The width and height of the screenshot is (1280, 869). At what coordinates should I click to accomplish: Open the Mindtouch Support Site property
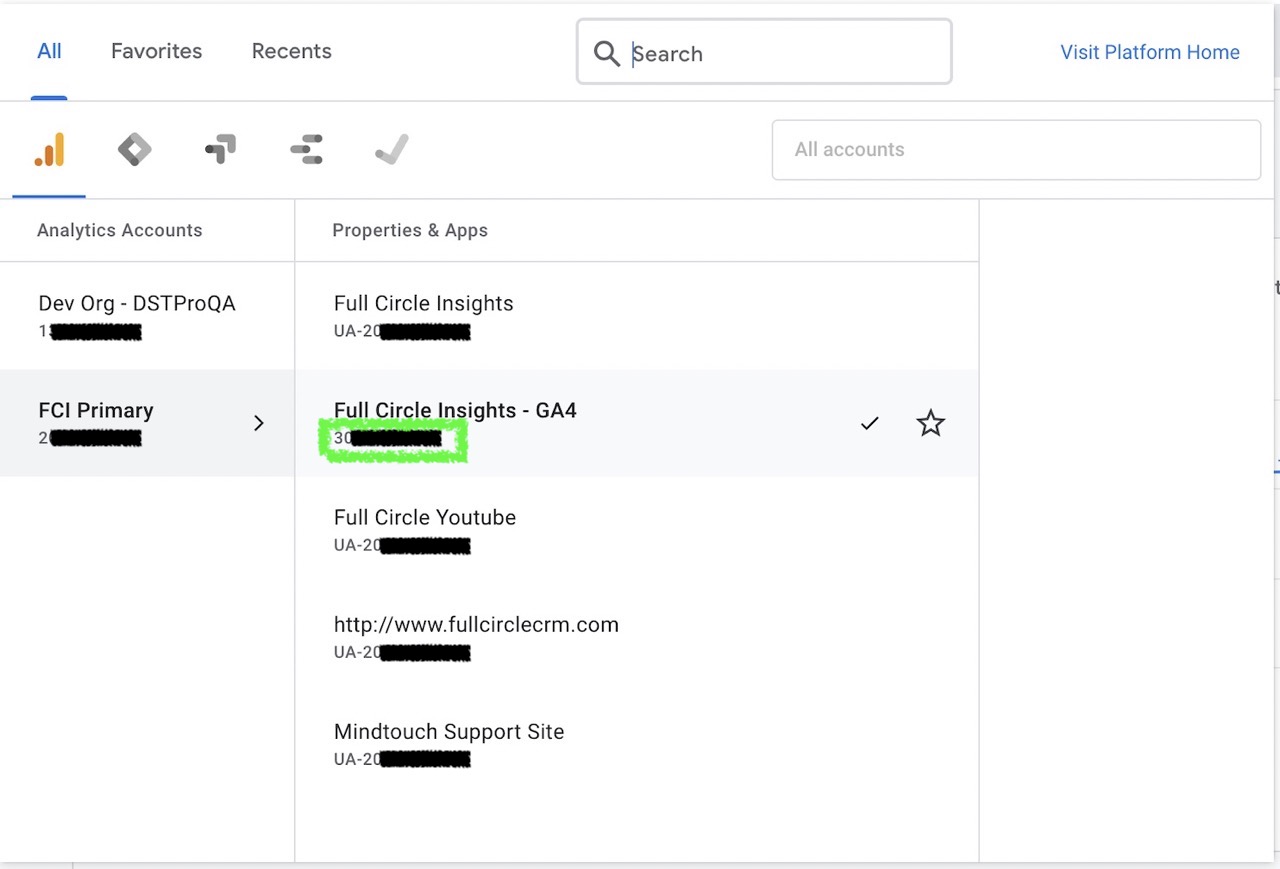(x=637, y=744)
